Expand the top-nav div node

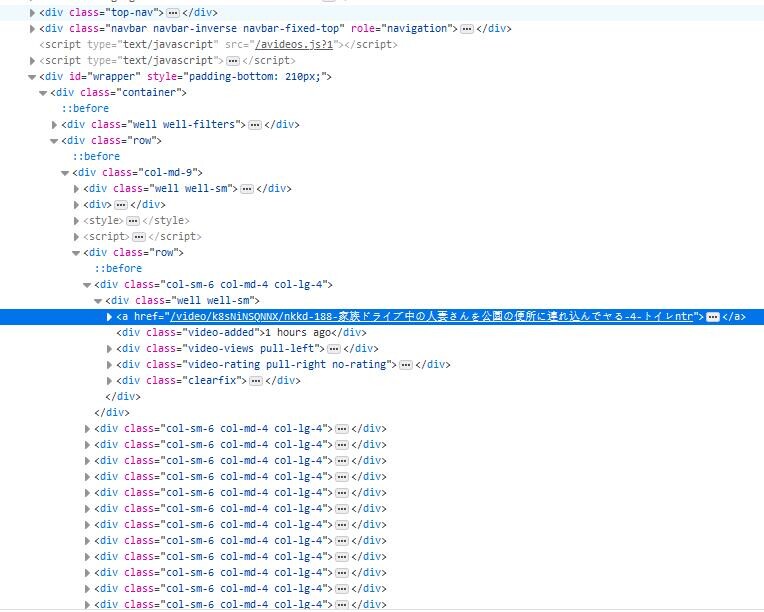pyautogui.click(x=33, y=12)
